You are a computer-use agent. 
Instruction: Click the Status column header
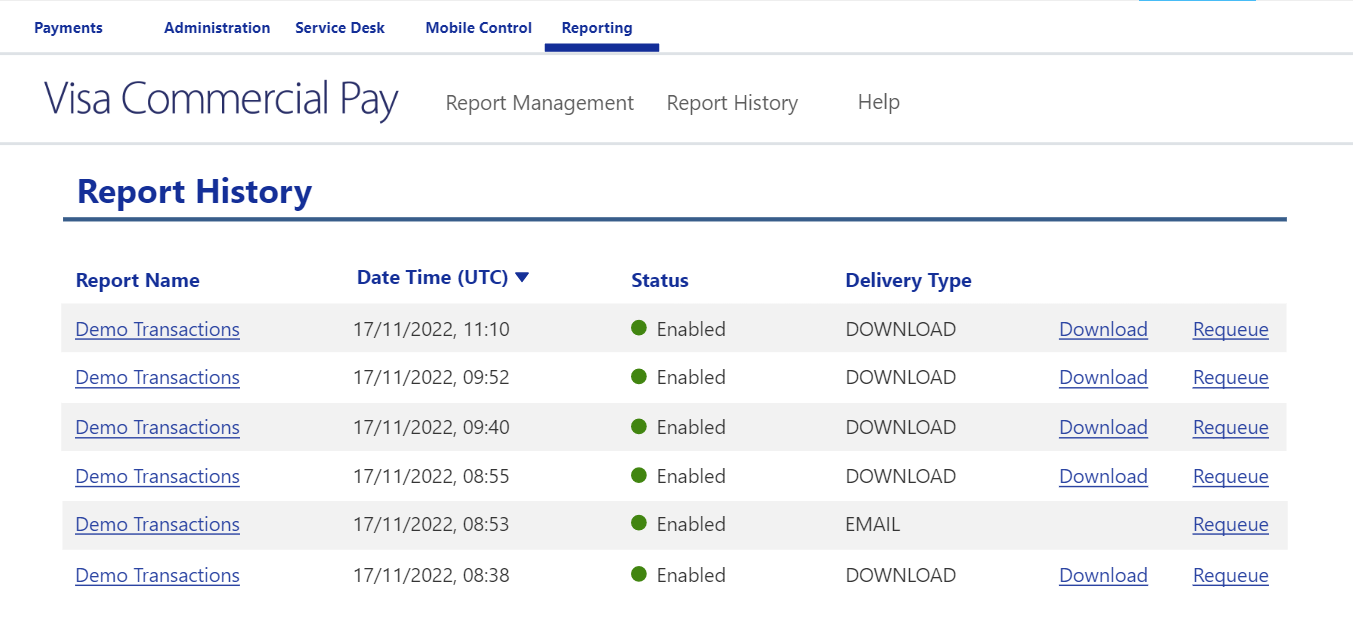660,281
